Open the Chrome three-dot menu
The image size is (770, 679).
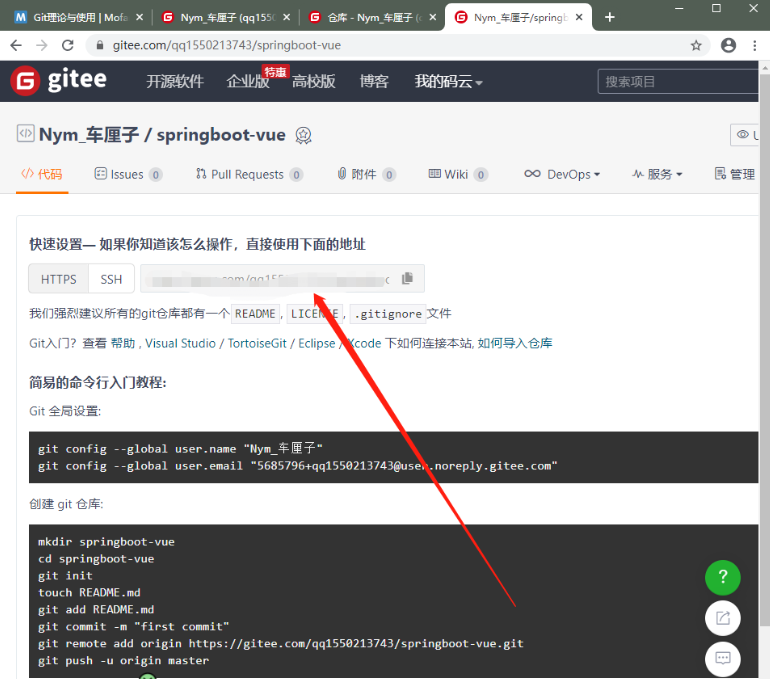click(x=755, y=45)
